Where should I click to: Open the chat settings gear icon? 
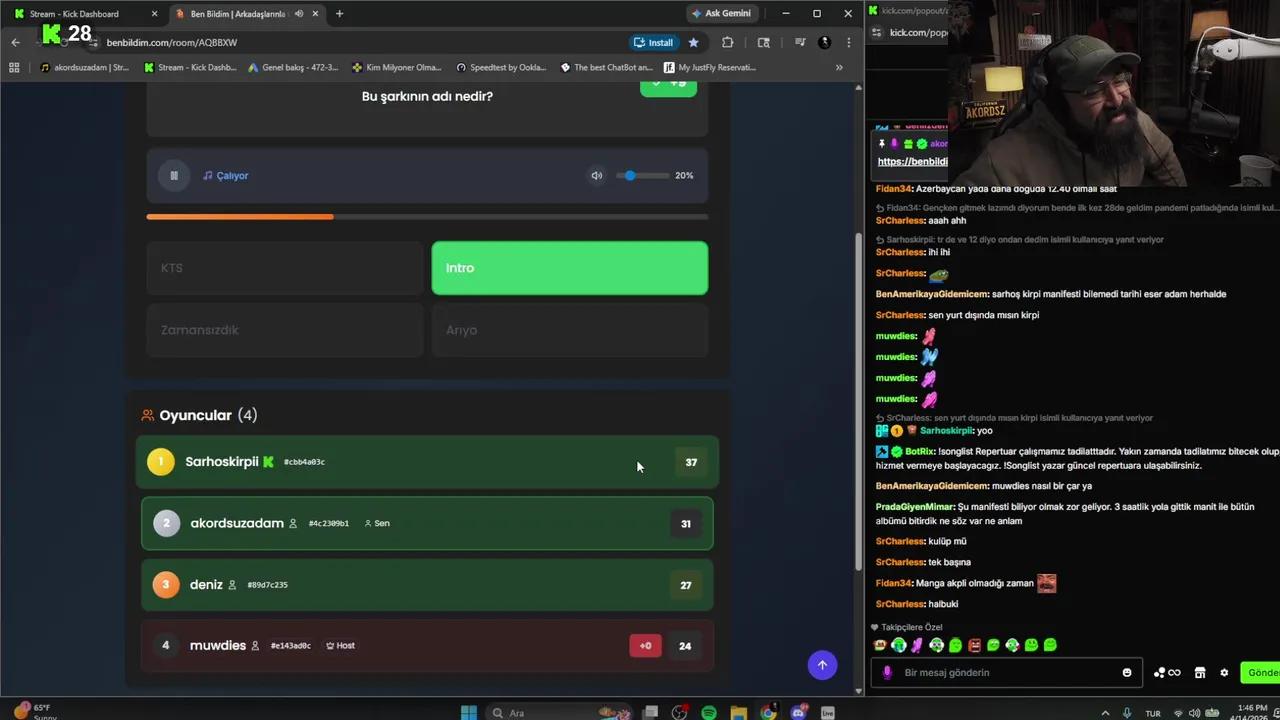tap(1224, 672)
